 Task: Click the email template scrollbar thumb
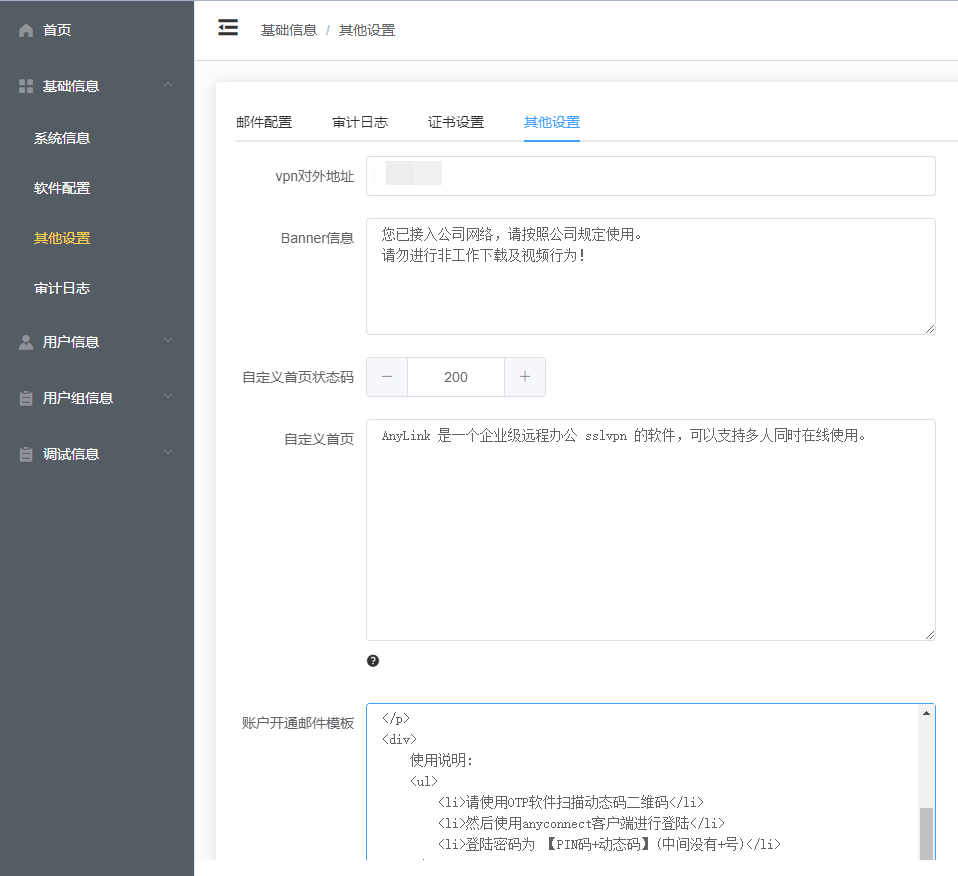point(926,834)
